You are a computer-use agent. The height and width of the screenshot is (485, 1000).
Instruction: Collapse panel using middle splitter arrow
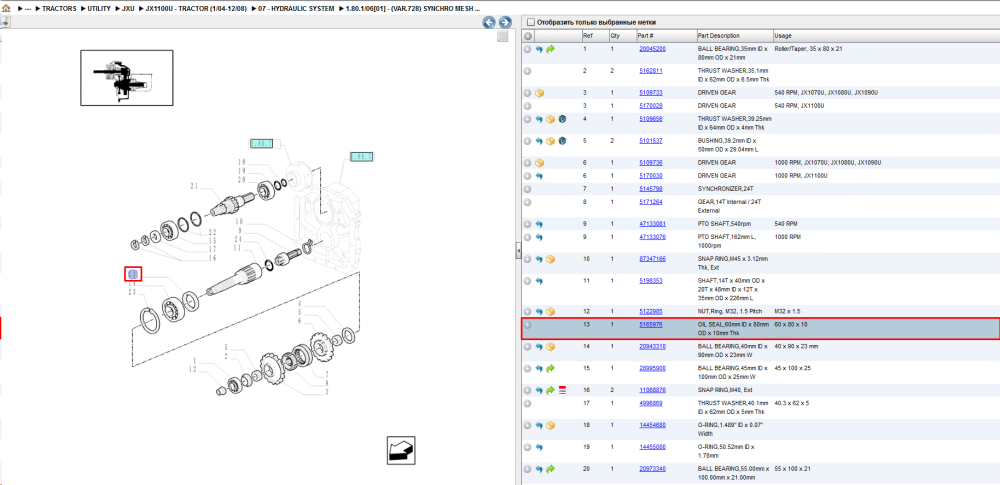[x=518, y=252]
